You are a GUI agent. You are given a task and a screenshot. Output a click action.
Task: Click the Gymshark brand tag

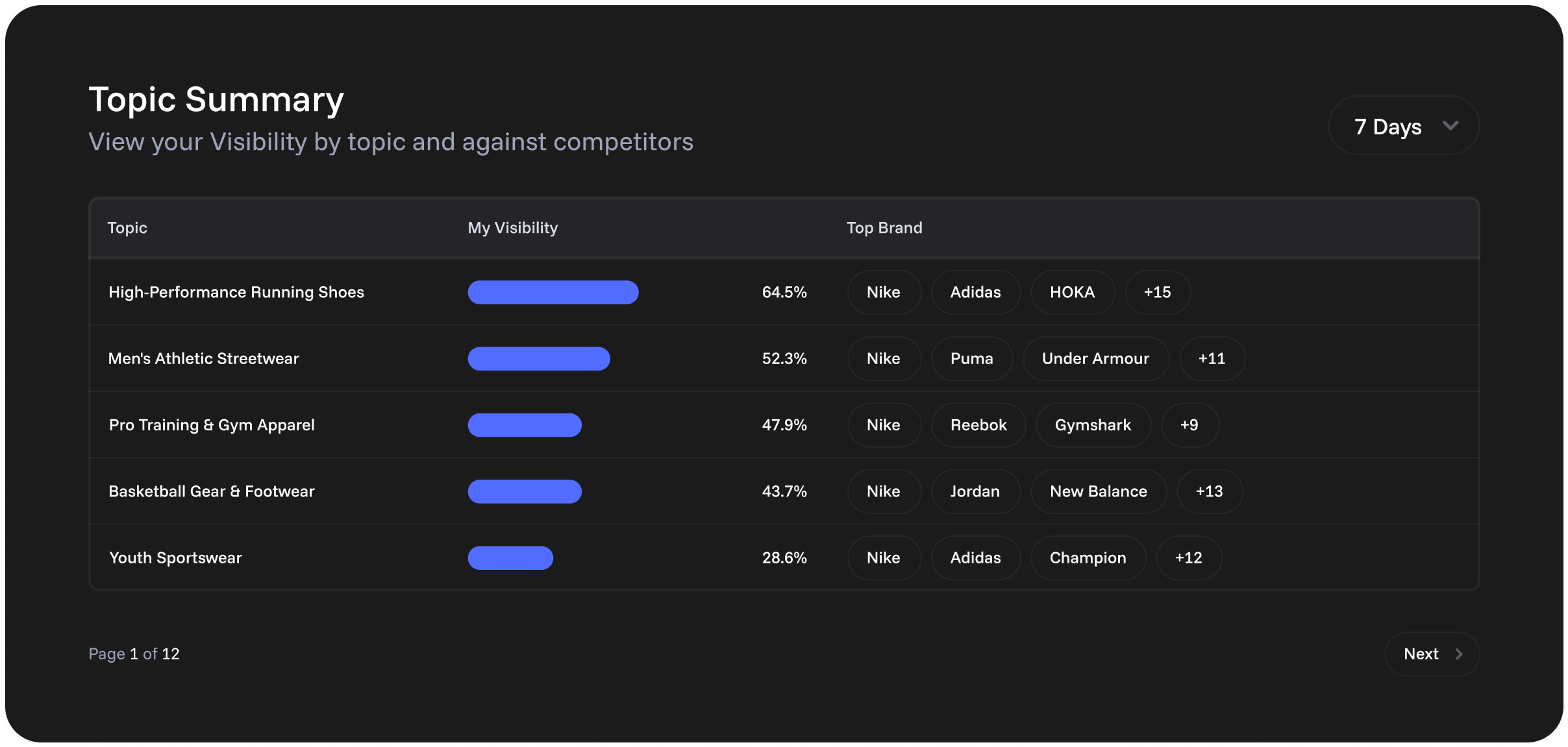(x=1093, y=425)
